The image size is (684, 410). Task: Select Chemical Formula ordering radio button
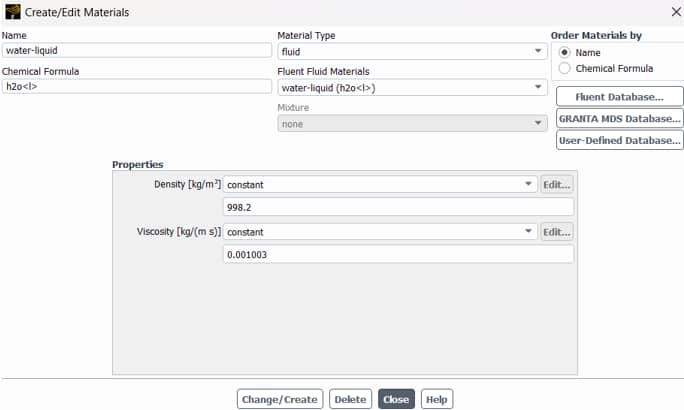click(x=564, y=68)
